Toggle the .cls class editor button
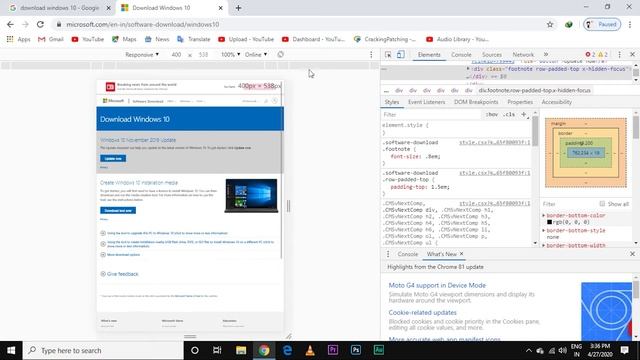640x360 pixels. (509, 115)
